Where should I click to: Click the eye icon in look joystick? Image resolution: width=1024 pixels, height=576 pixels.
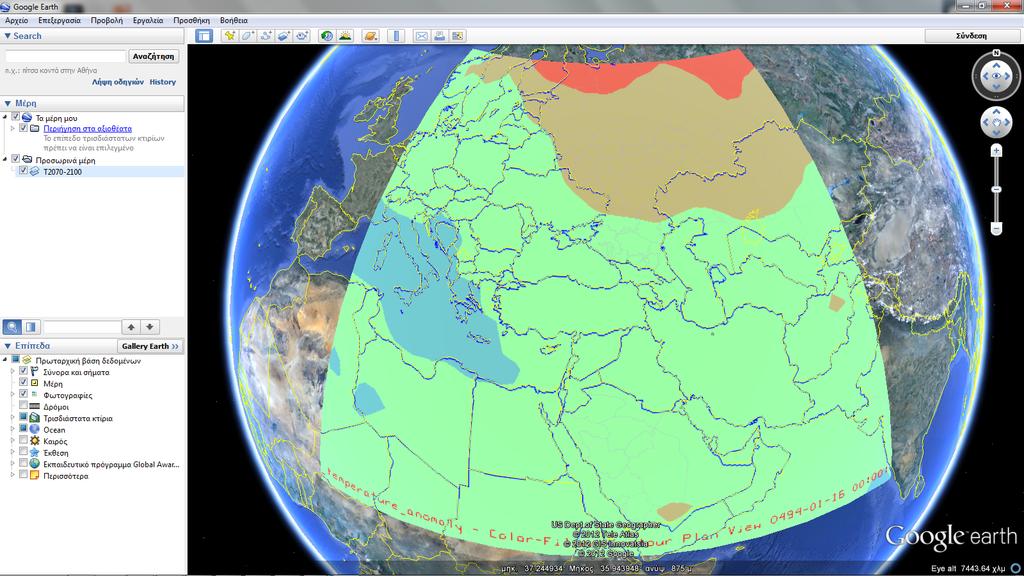tap(997, 76)
